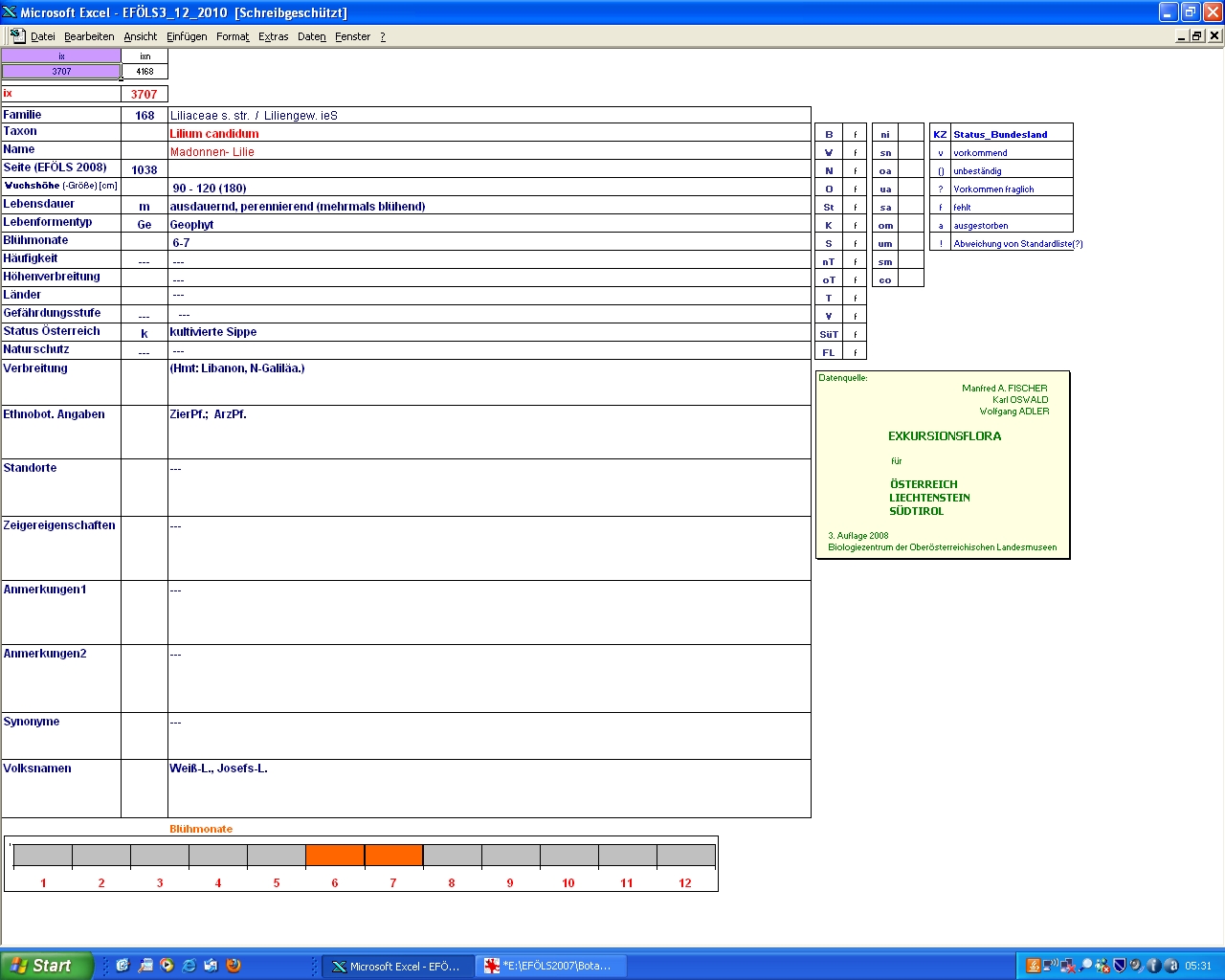Viewport: 1225px width, 980px height.
Task: Restore the workbook window inside Excel
Action: coord(1197,35)
